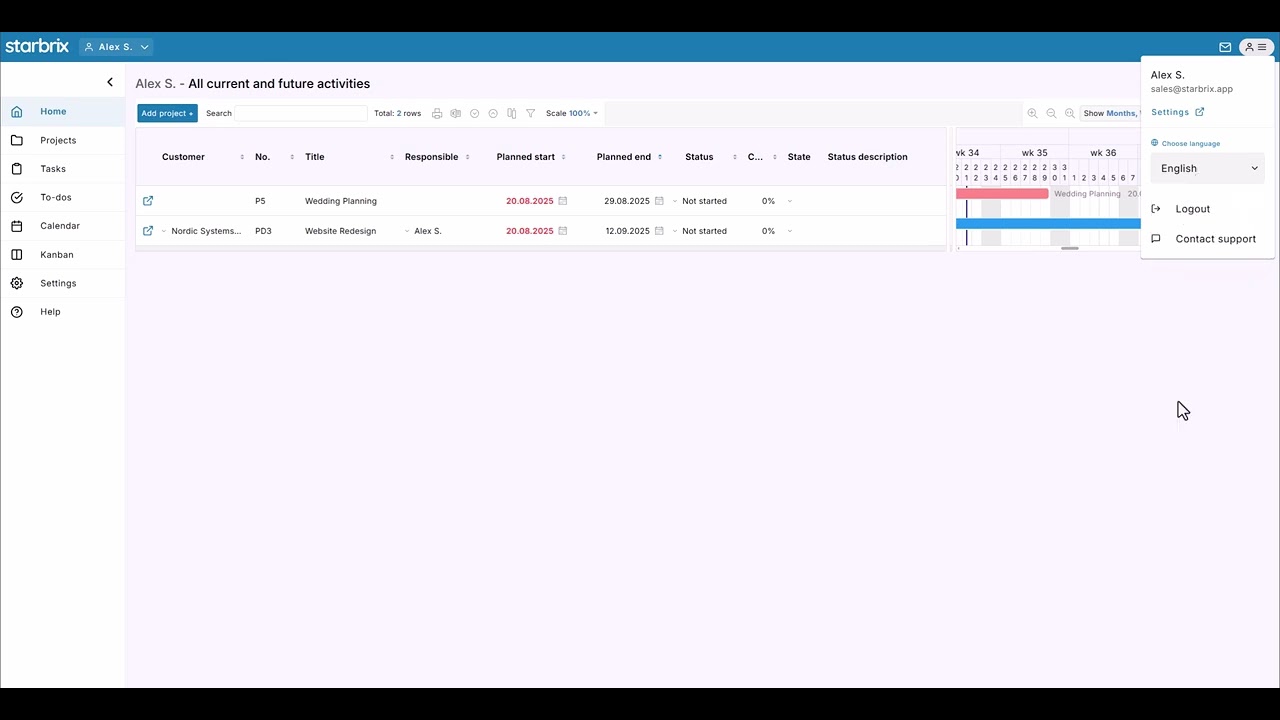This screenshot has height=720, width=1280.
Task: Open Projects in the sidebar
Action: click(63, 140)
